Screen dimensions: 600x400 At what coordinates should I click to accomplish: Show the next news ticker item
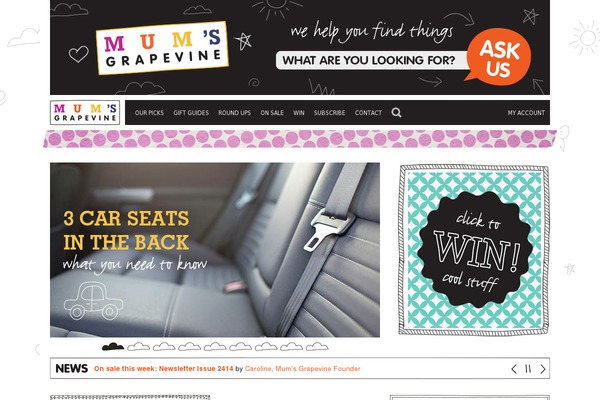tap(543, 369)
